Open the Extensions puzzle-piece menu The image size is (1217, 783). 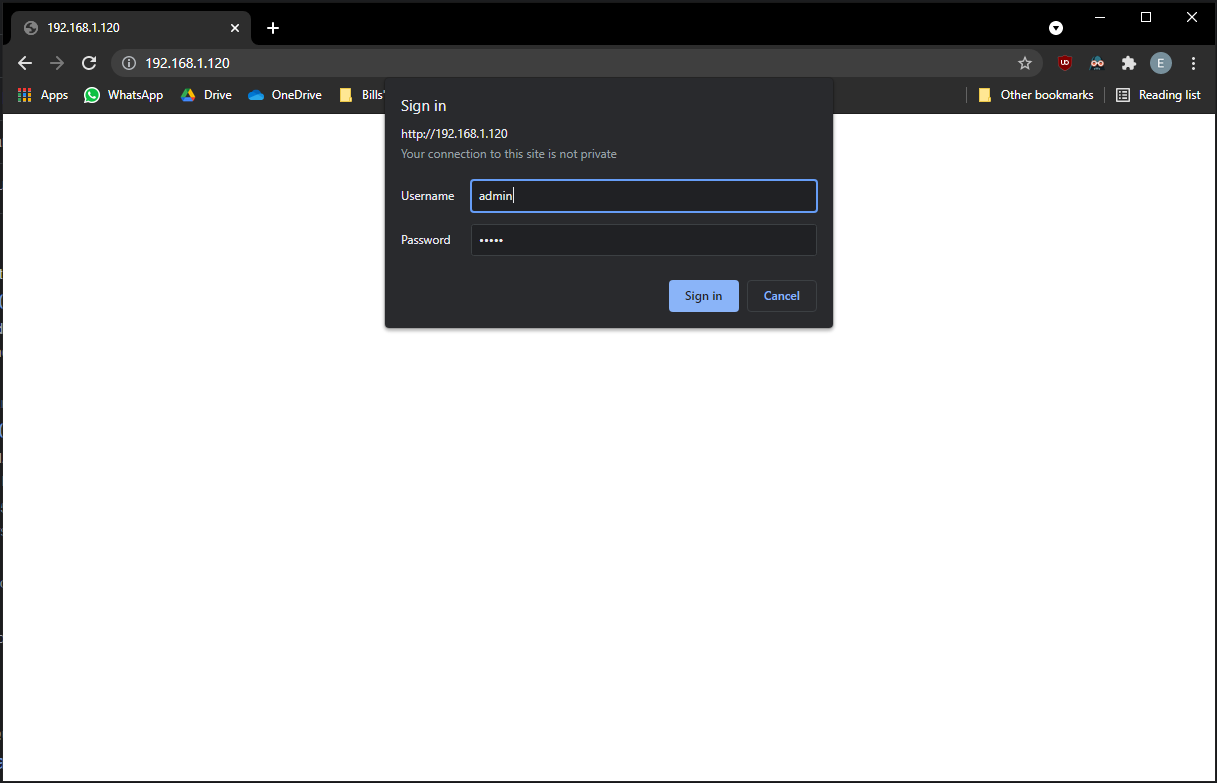[x=1129, y=63]
